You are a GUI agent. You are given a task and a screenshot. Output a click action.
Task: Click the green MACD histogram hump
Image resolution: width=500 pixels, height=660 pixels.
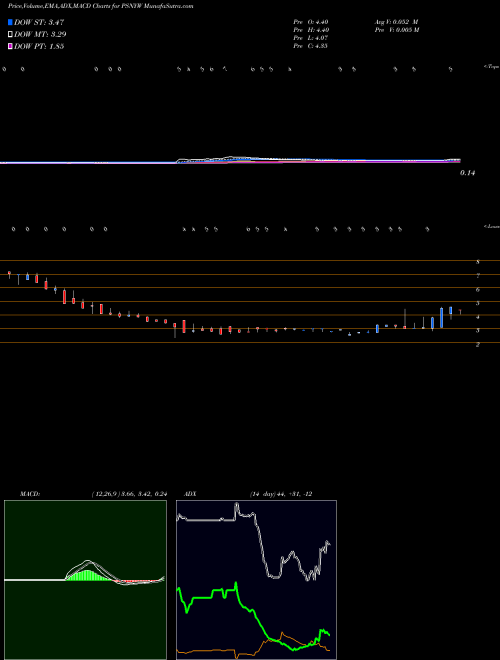coord(86,575)
